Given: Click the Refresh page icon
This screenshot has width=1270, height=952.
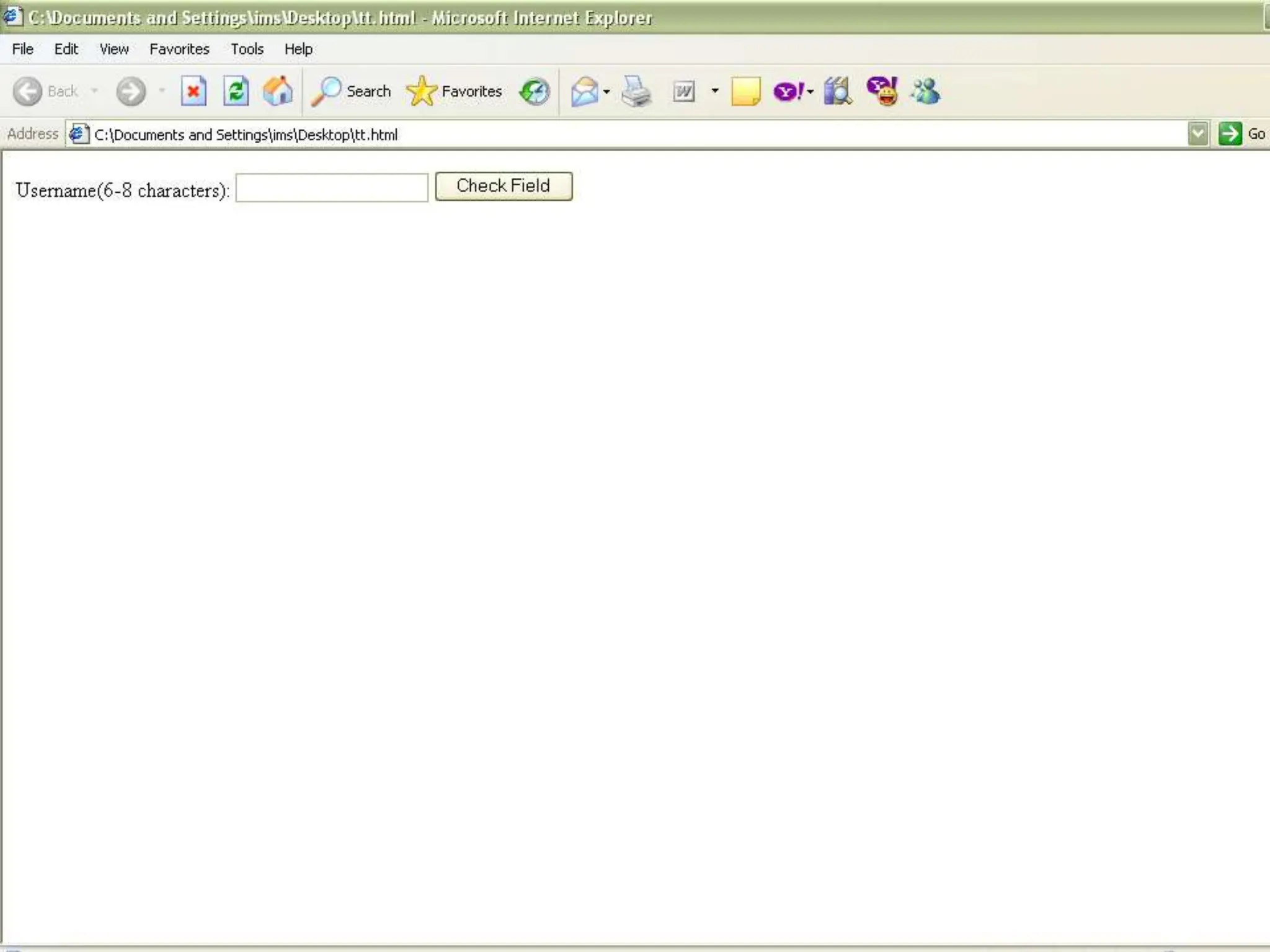Looking at the screenshot, I should click(x=236, y=92).
